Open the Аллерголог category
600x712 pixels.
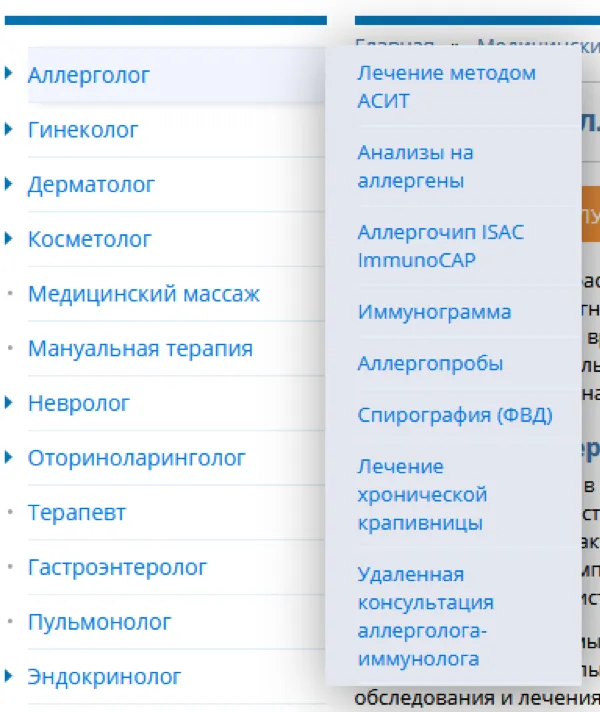(x=89, y=75)
